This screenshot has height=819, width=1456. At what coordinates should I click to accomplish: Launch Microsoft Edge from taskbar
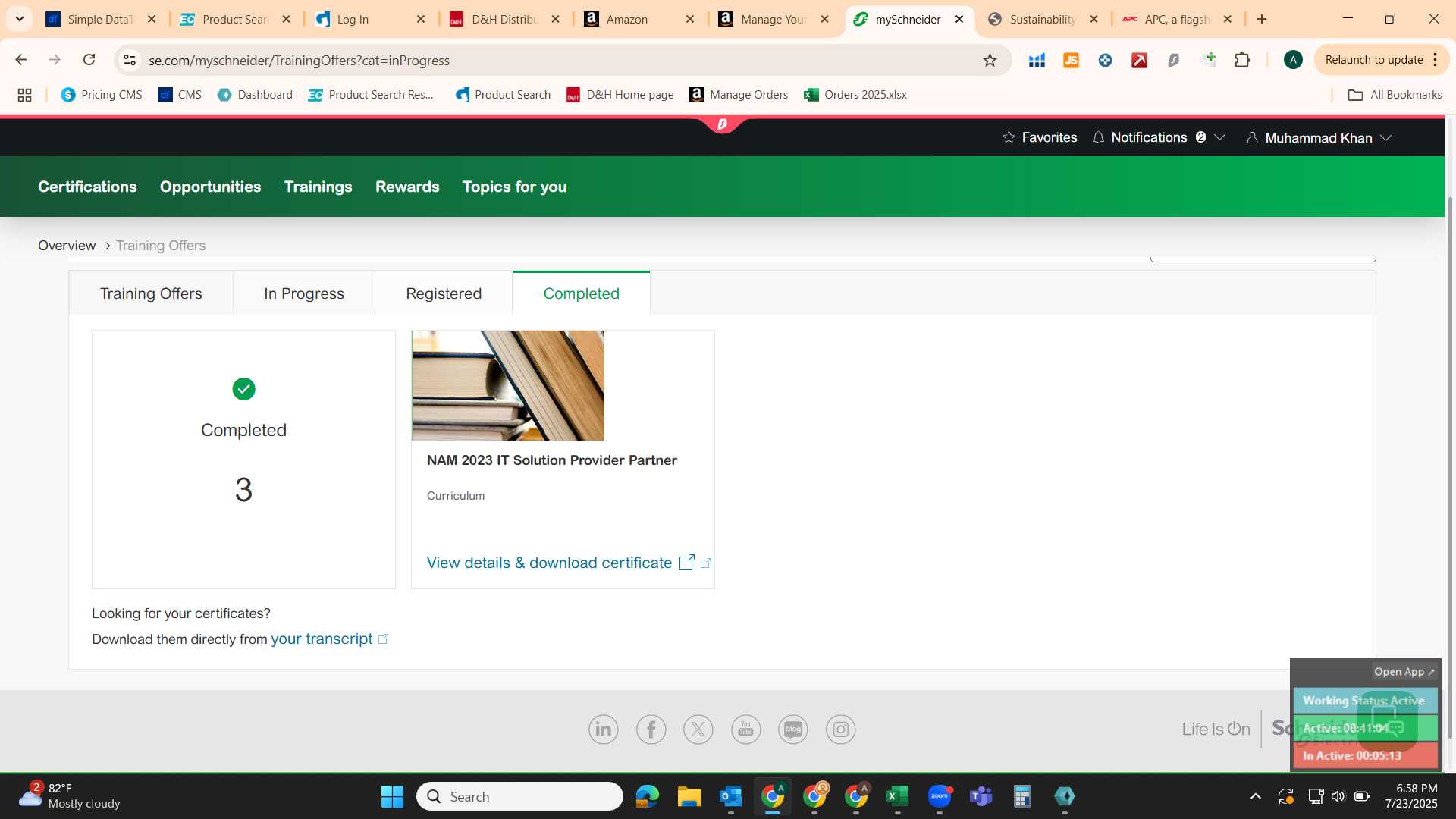[647, 796]
